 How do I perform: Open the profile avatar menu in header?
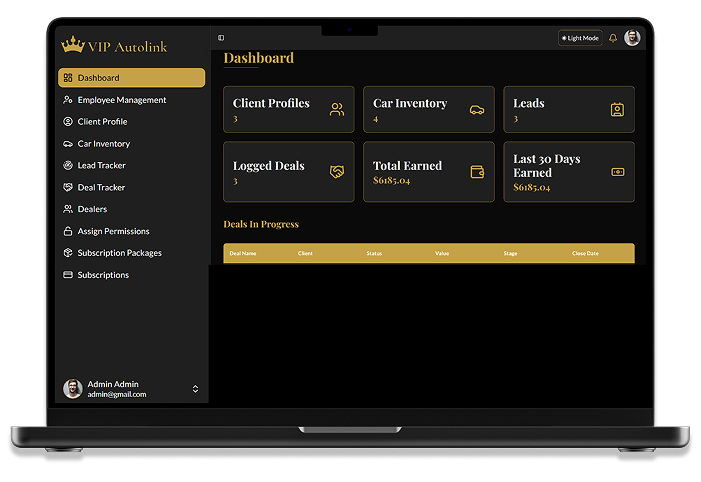(632, 38)
